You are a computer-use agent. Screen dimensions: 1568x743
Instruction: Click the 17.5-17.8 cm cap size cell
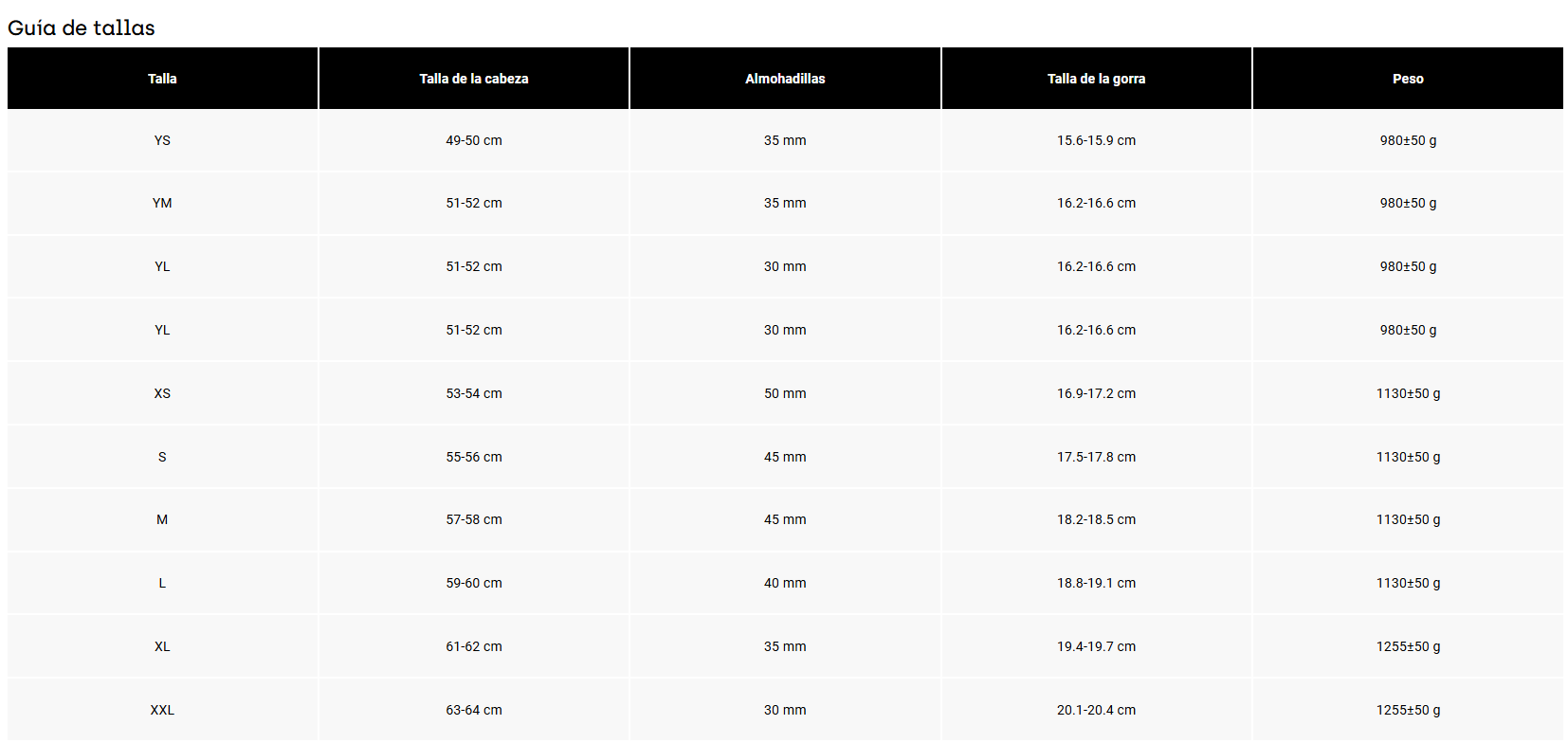point(1097,457)
